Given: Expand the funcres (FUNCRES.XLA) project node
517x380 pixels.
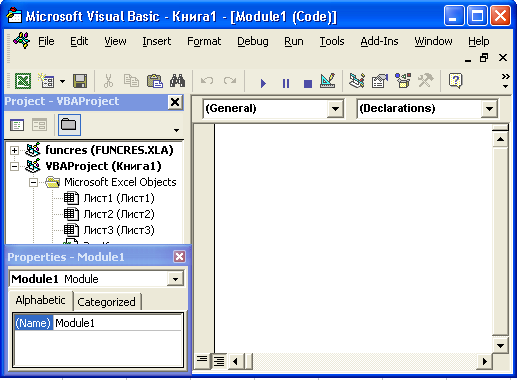Looking at the screenshot, I should point(14,150).
